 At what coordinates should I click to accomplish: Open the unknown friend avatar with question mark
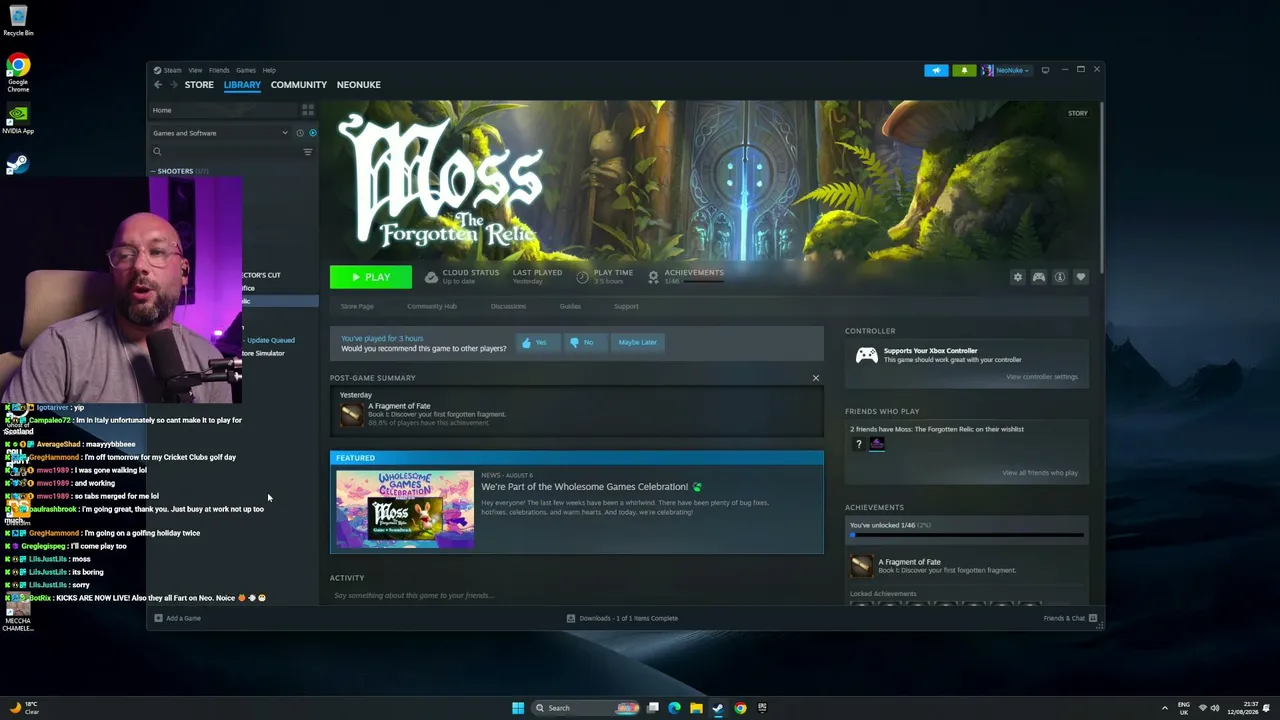coord(858,444)
